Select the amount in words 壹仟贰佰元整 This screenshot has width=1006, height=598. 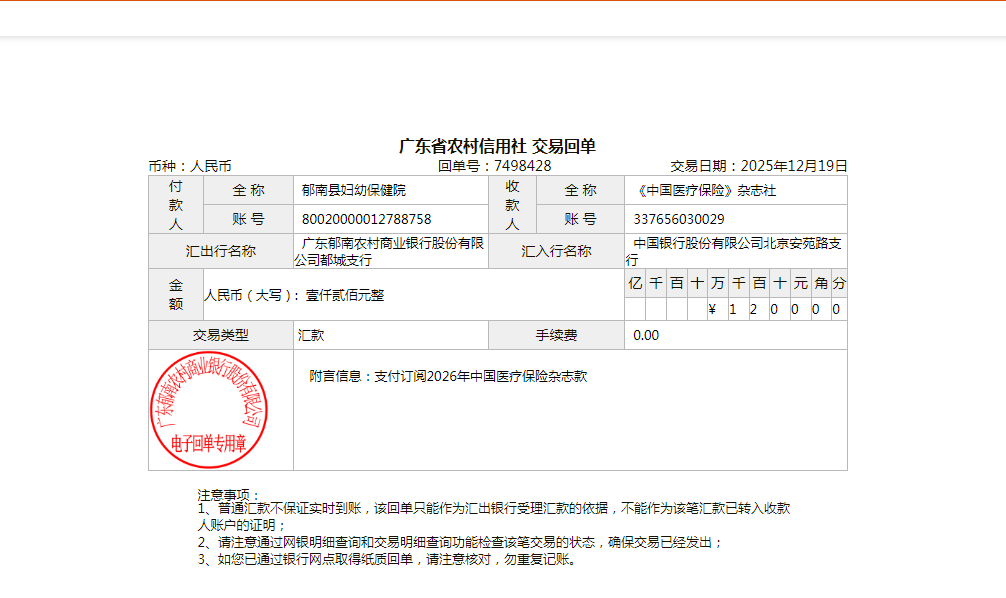(x=345, y=295)
